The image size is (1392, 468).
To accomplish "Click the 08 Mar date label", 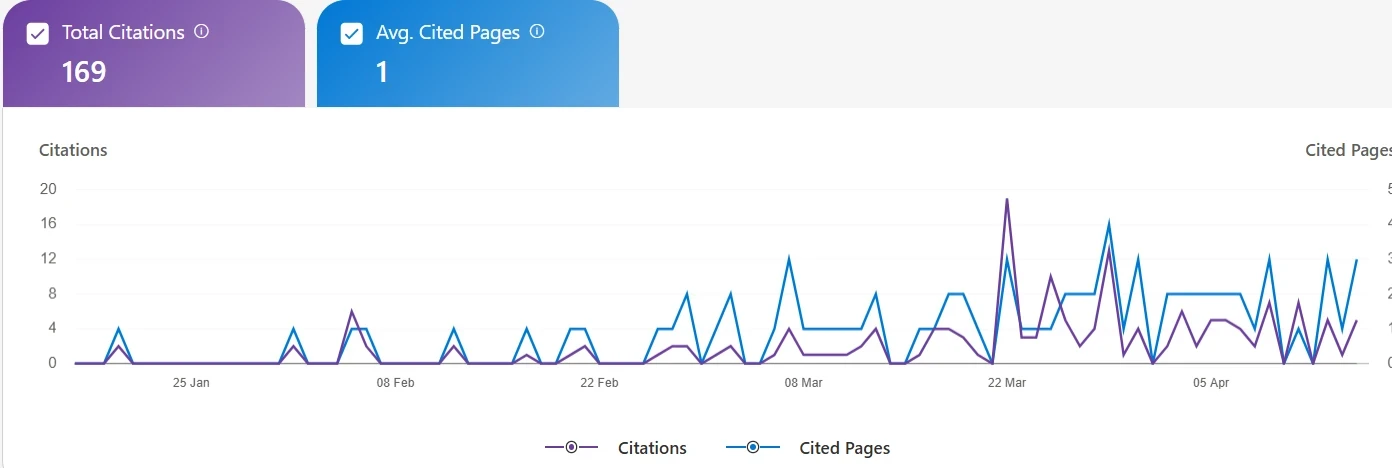I will click(x=803, y=382).
